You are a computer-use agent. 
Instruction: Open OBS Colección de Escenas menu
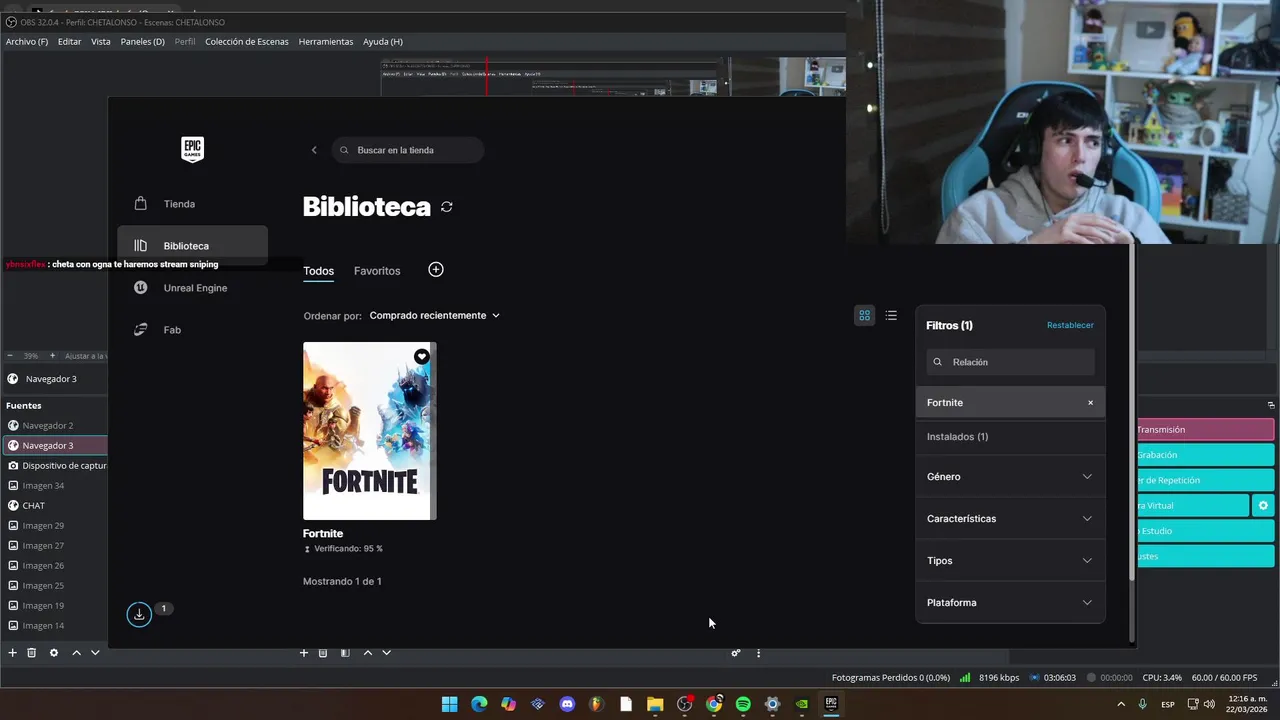[247, 42]
